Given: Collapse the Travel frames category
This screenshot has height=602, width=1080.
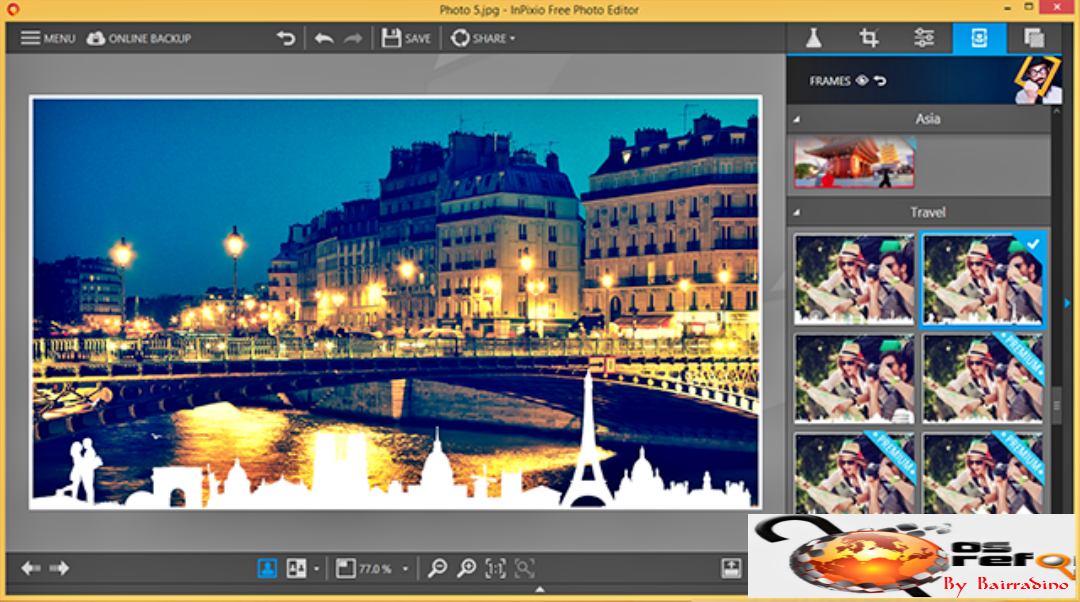Looking at the screenshot, I should [x=797, y=212].
